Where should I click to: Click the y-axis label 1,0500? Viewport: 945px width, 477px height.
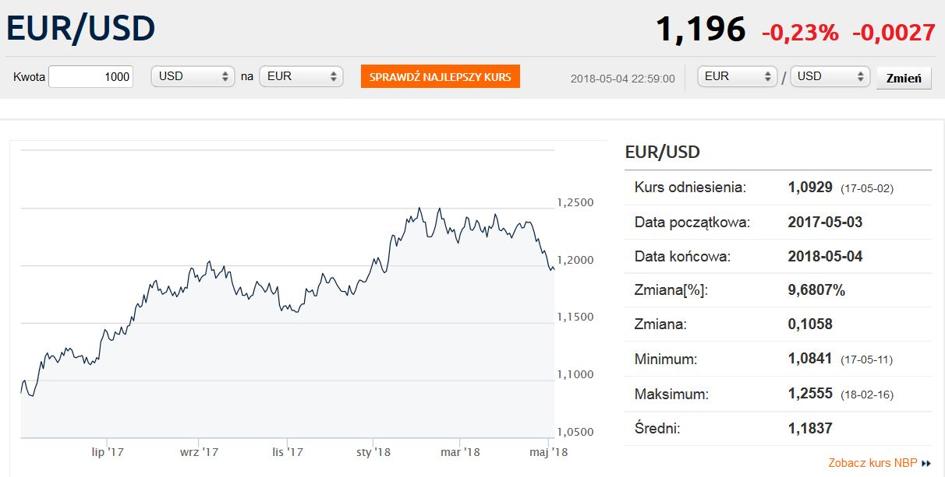click(575, 432)
